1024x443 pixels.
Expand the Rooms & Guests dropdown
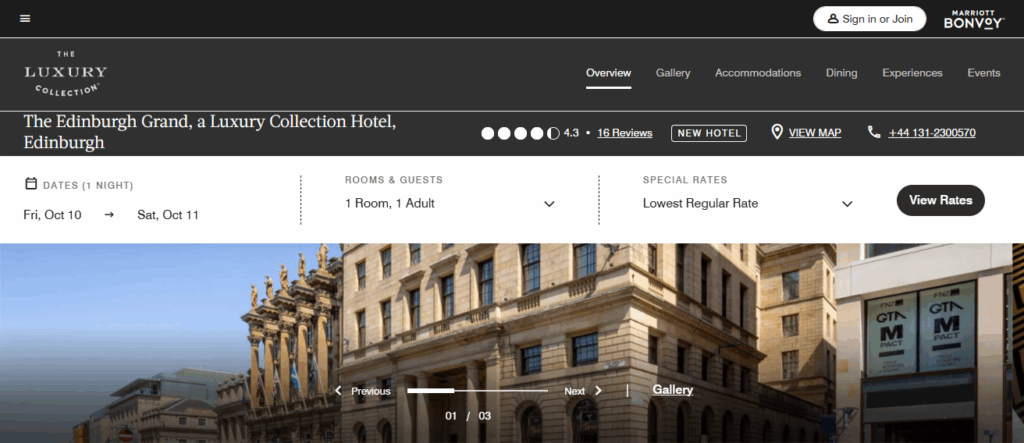tap(450, 203)
